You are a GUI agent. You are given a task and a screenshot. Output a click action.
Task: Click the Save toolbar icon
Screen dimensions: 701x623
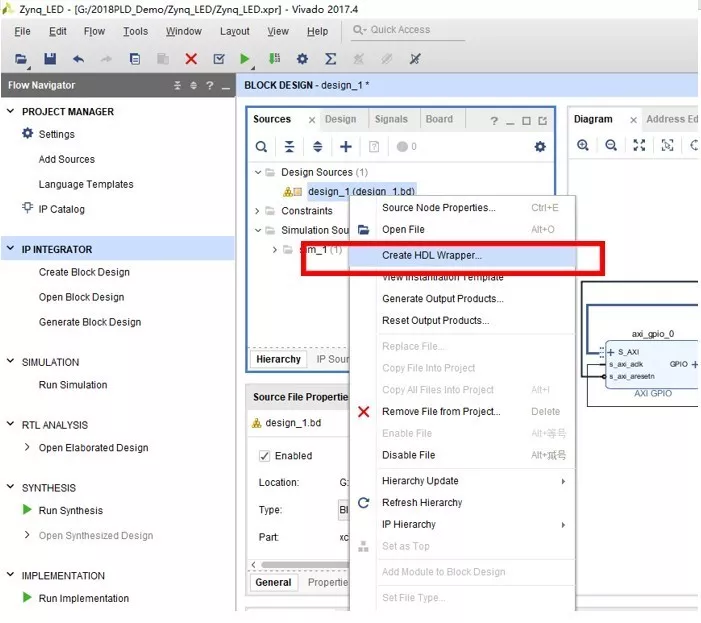[x=50, y=59]
